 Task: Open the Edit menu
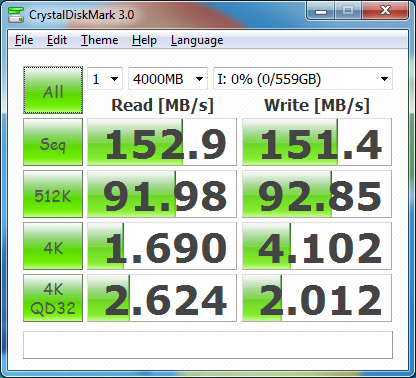(57, 40)
